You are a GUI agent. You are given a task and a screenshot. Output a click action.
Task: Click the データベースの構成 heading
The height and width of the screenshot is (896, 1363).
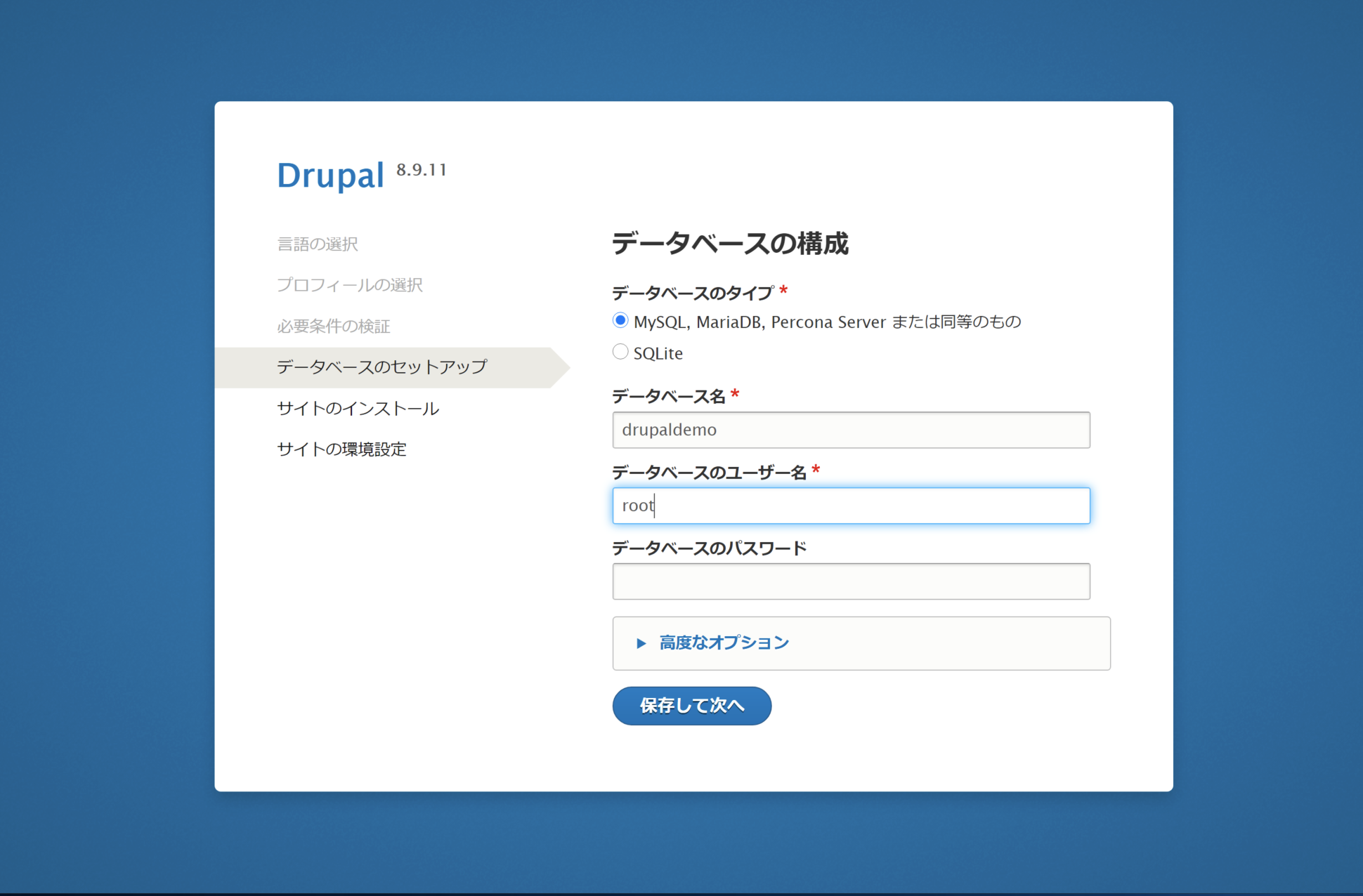coord(730,244)
